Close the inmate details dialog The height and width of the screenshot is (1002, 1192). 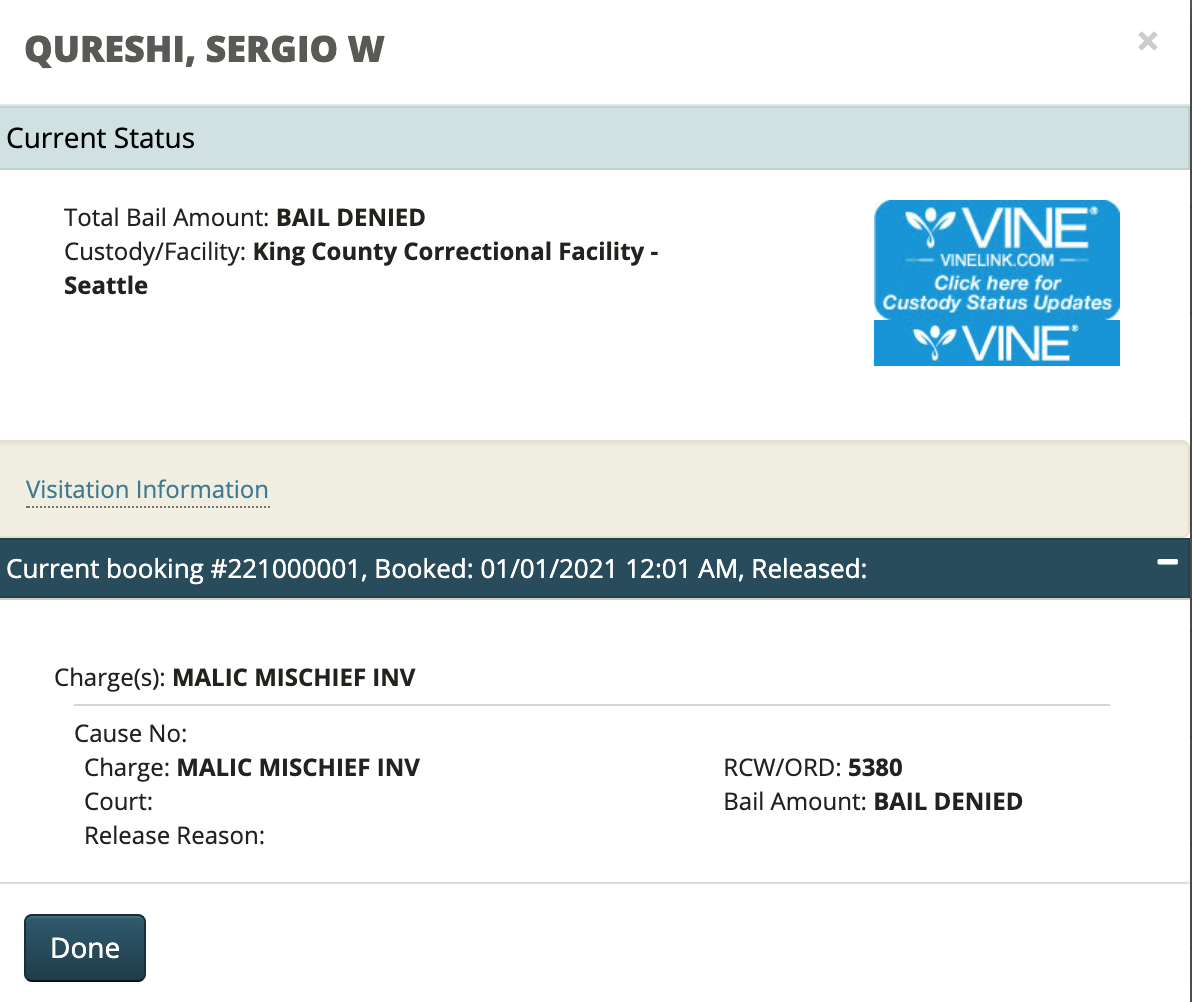click(x=1147, y=42)
